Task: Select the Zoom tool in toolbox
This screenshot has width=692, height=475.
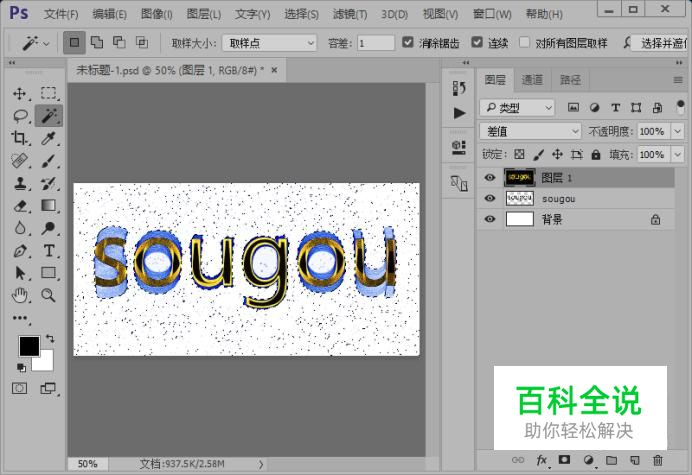Action: click(x=48, y=295)
